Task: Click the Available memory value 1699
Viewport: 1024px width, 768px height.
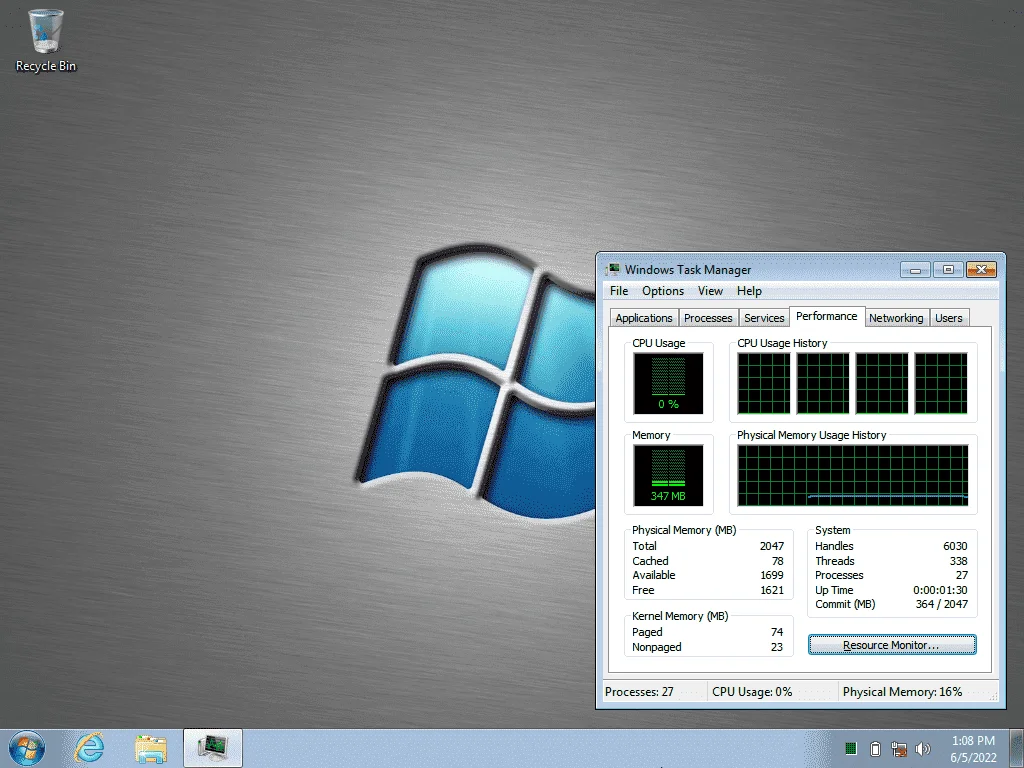Action: (771, 575)
